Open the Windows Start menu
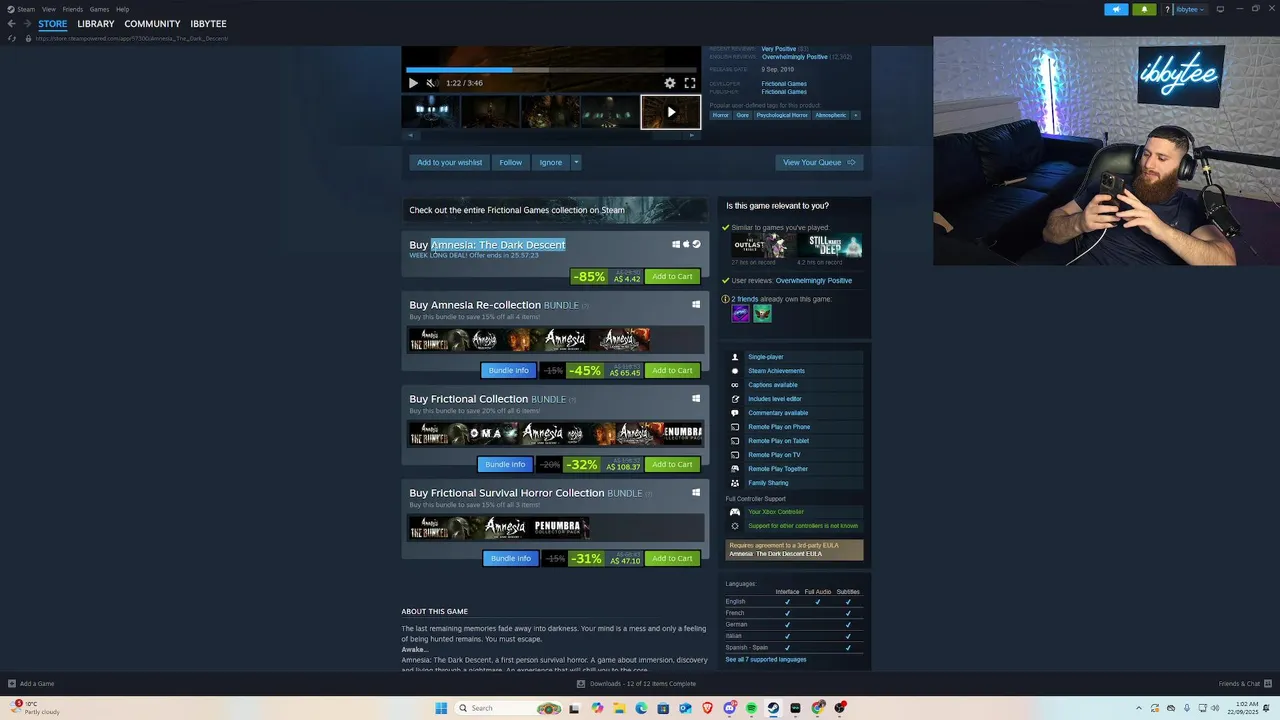 tap(441, 708)
